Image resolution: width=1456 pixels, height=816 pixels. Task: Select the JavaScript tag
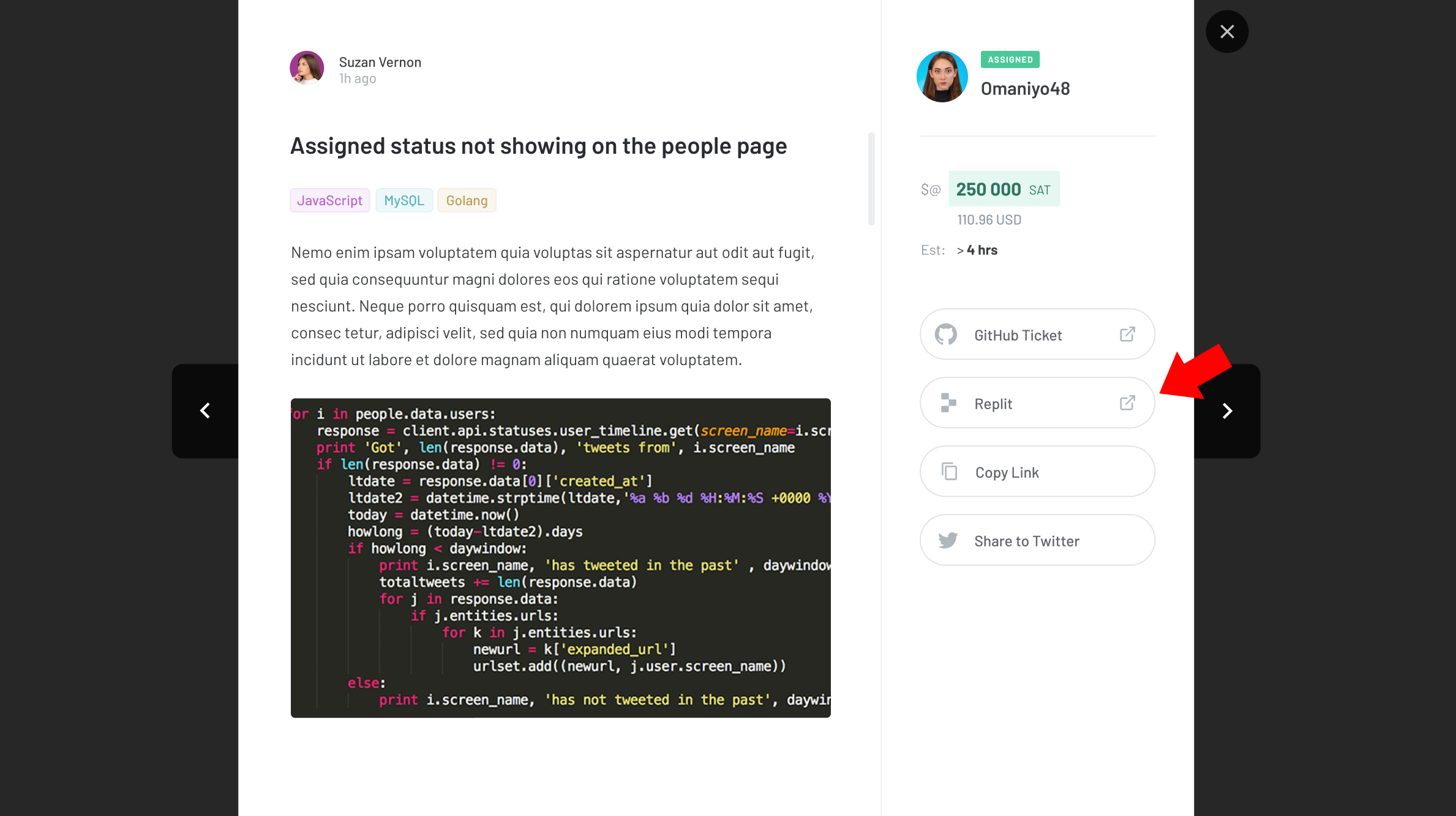point(329,200)
